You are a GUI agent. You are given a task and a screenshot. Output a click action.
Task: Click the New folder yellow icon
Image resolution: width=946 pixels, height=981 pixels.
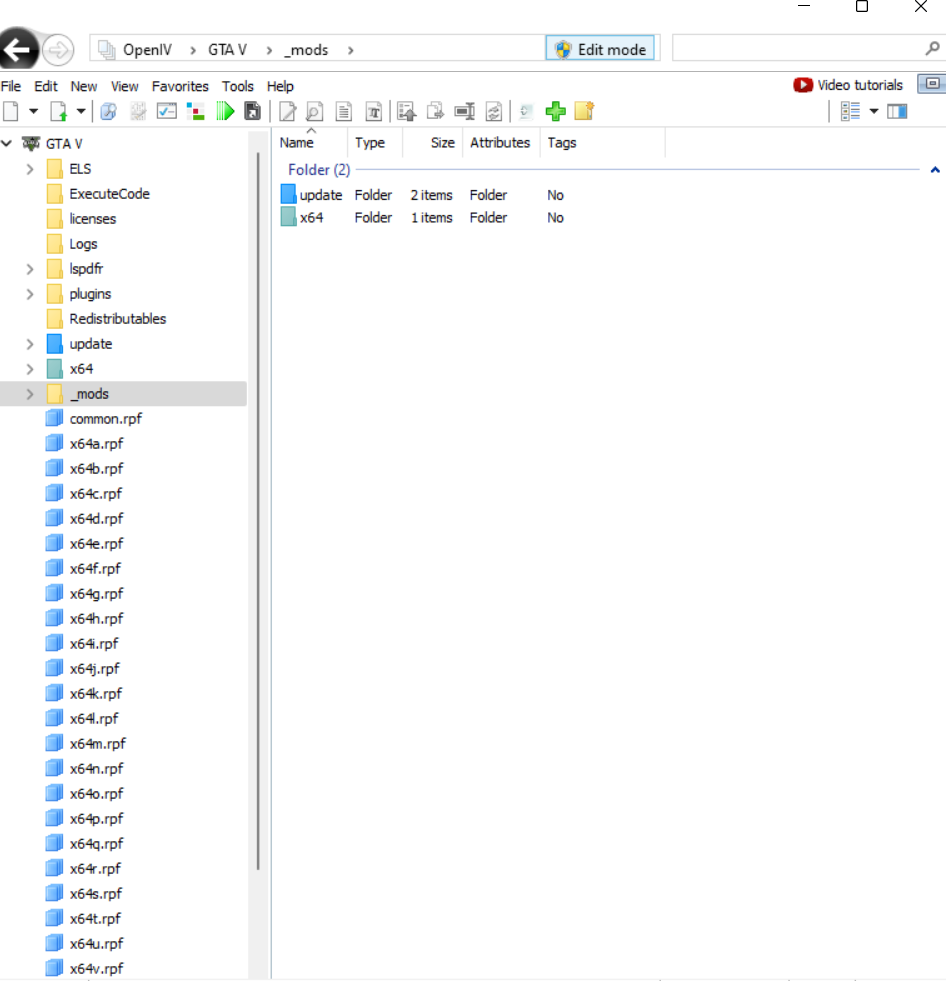[x=584, y=111]
